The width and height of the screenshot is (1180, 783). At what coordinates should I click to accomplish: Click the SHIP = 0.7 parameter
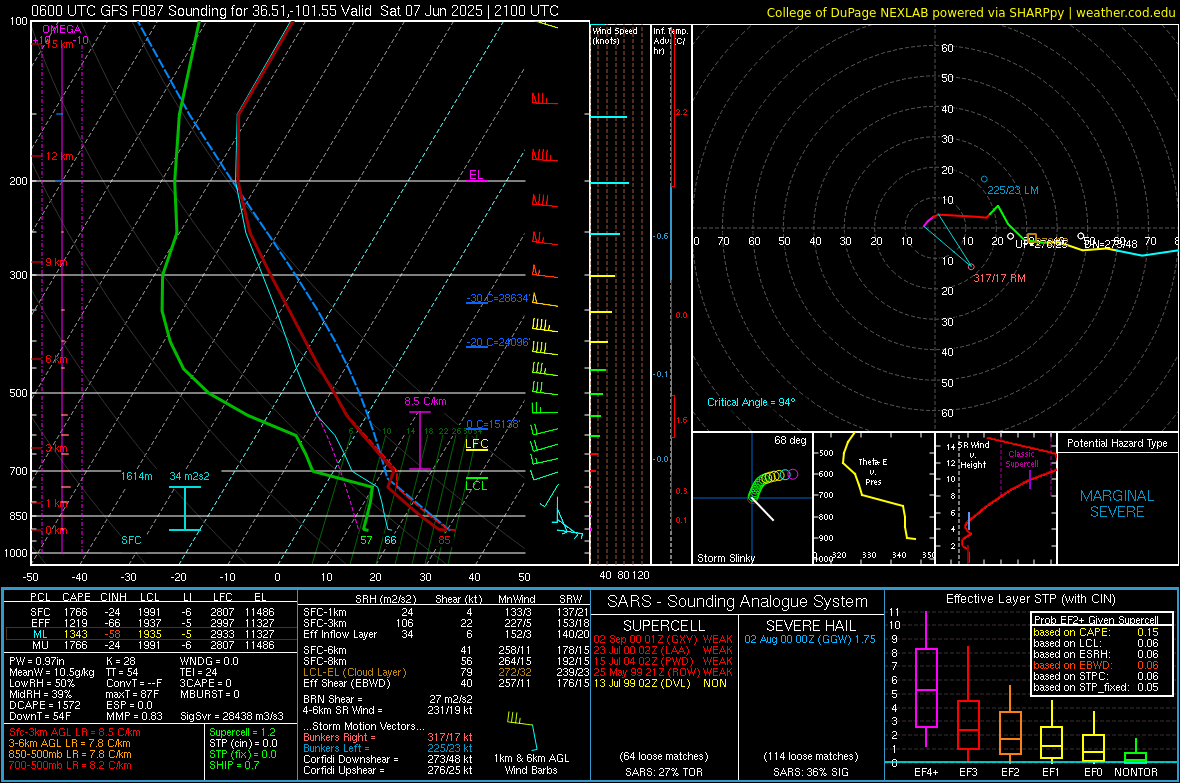(234, 765)
